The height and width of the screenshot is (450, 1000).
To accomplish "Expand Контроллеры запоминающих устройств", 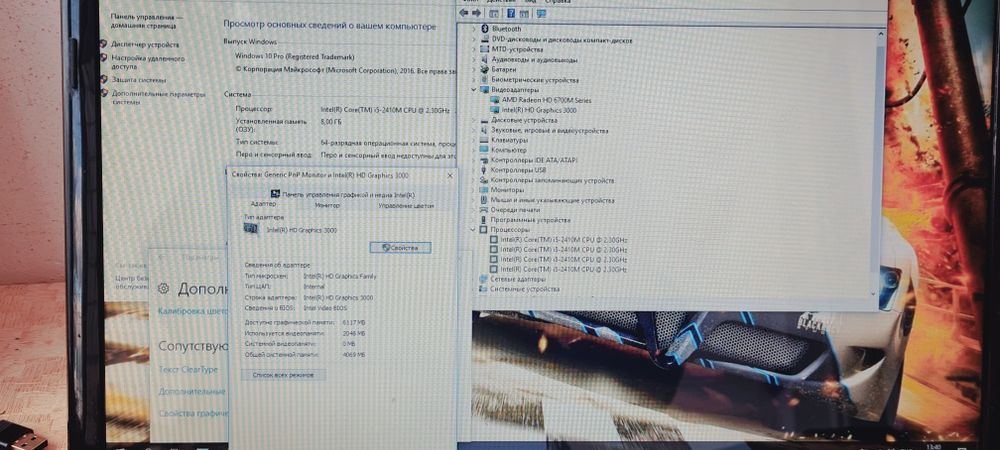I will click(x=474, y=180).
